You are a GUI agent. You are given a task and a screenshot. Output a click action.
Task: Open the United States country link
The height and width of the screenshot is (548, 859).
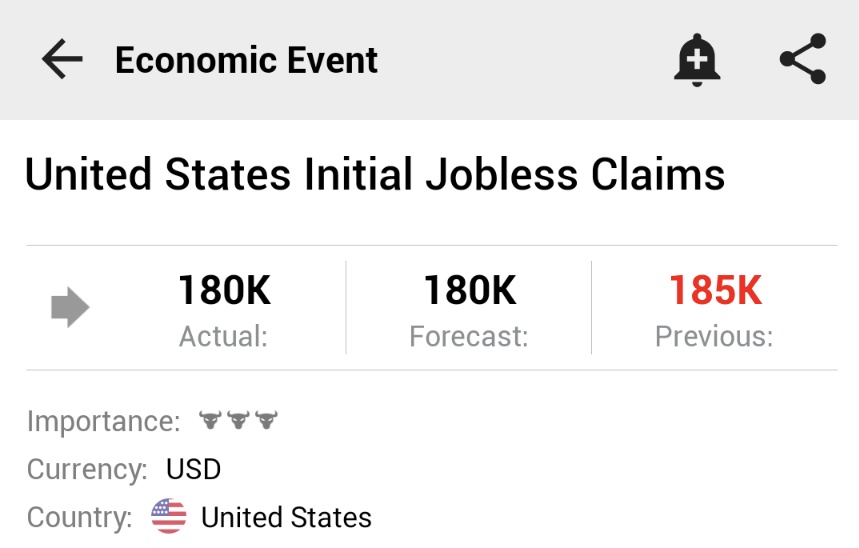point(286,518)
